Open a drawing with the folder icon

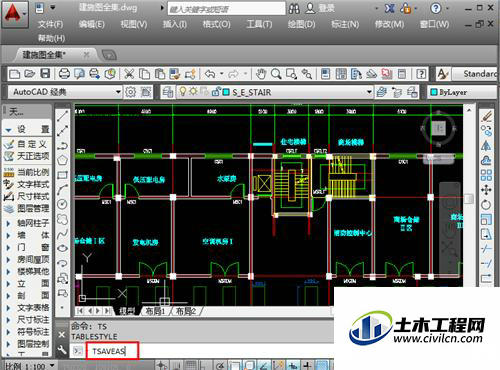(x=30, y=74)
